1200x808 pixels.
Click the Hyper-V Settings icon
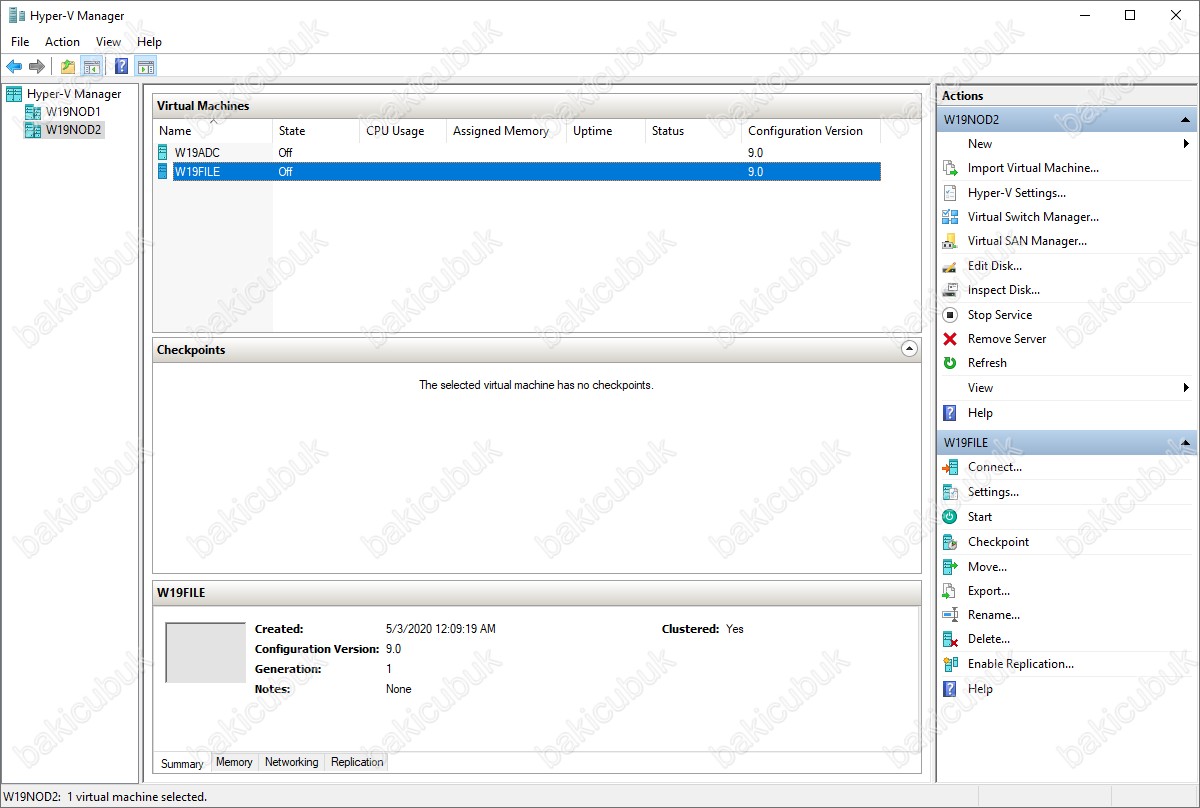[x=950, y=193]
